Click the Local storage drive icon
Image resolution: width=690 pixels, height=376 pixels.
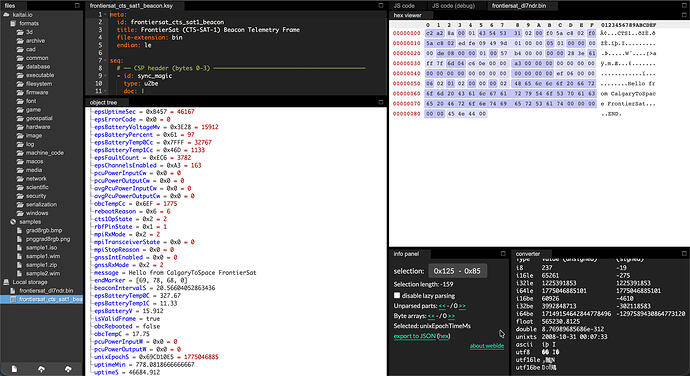tap(6, 282)
